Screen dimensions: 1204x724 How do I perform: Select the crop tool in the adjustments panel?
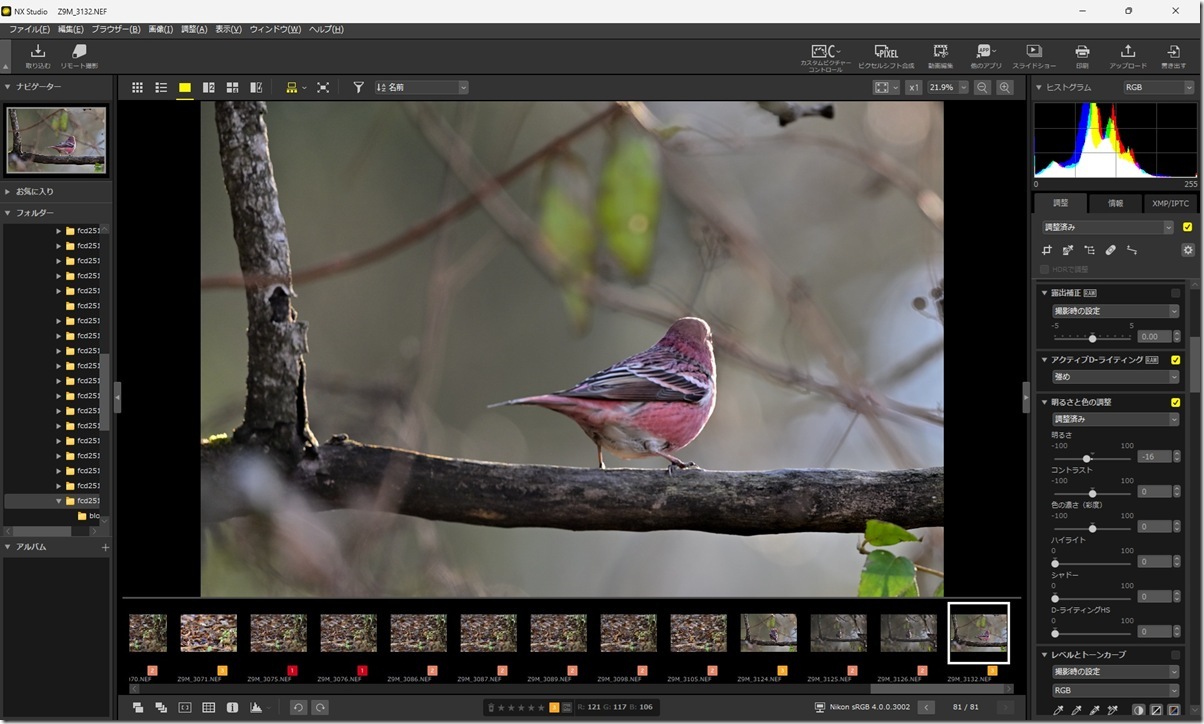click(x=1047, y=250)
